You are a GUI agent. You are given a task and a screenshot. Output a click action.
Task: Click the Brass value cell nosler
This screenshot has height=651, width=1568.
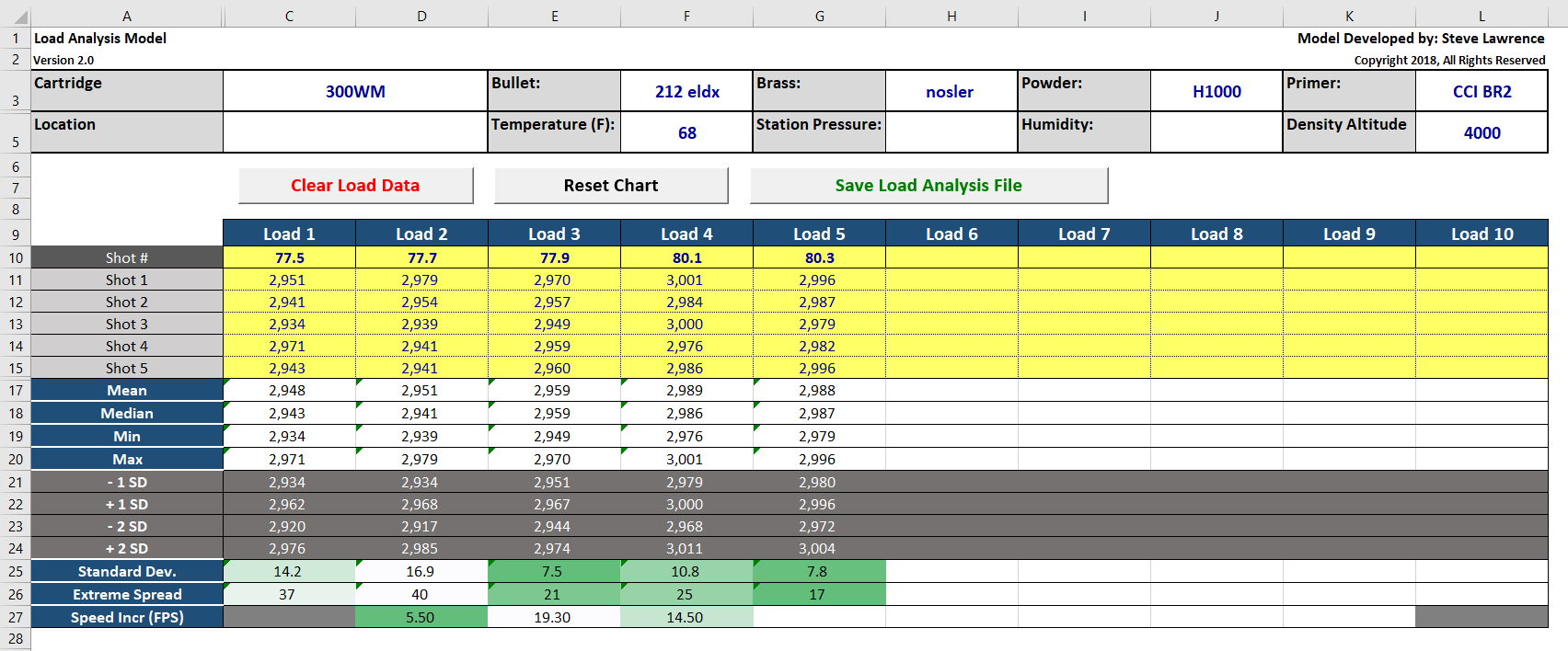(951, 91)
